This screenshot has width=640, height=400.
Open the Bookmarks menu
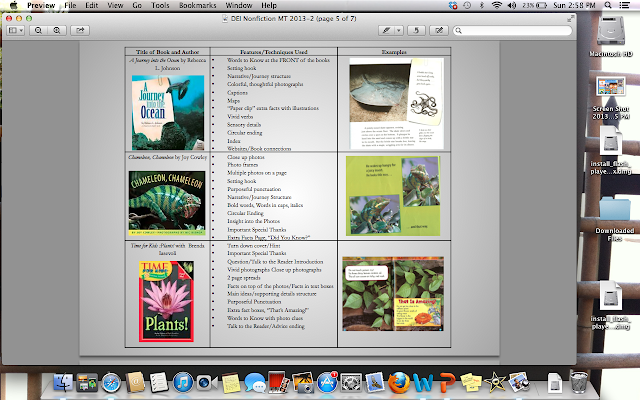point(198,5)
